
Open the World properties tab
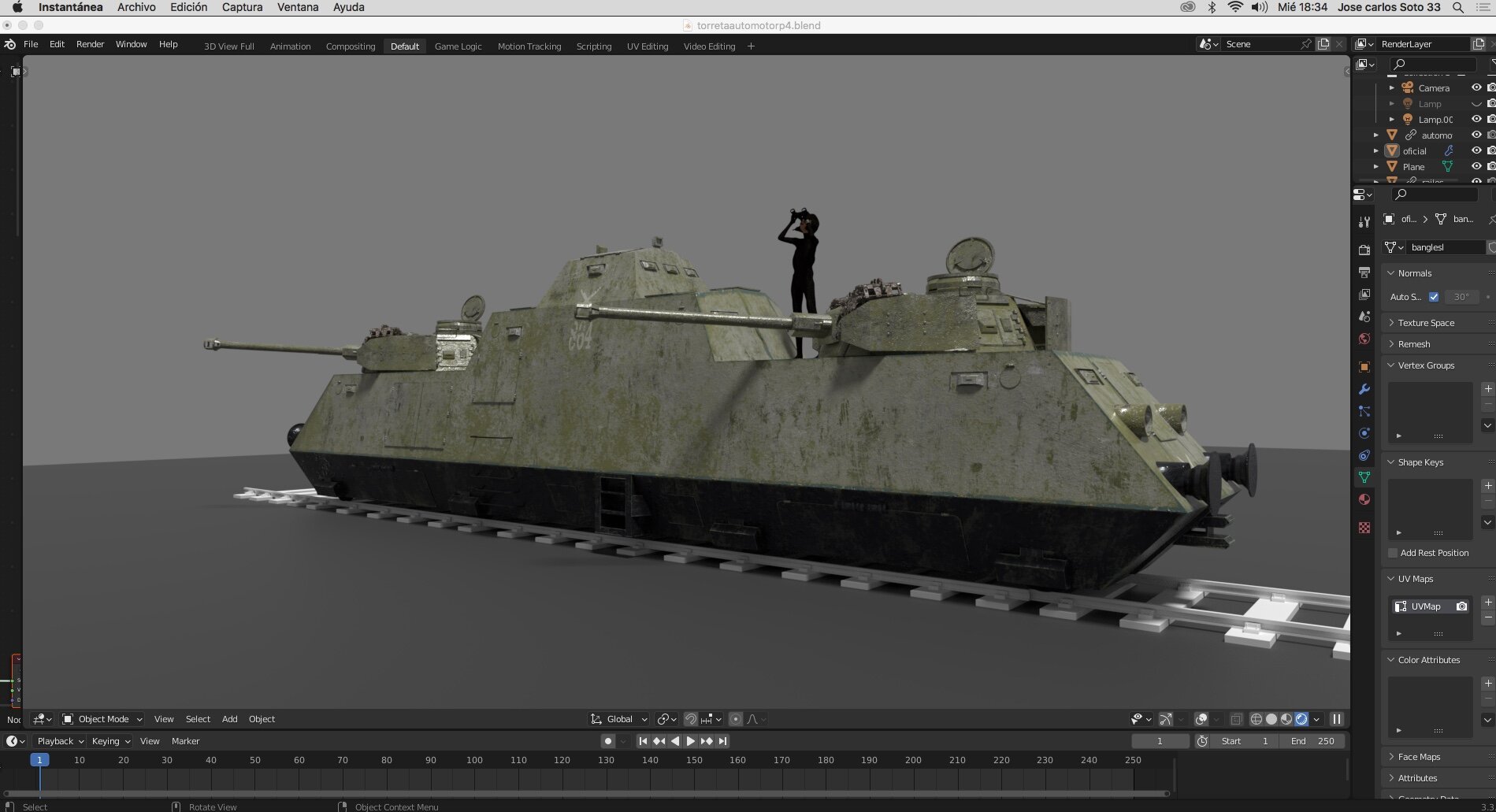(1364, 339)
